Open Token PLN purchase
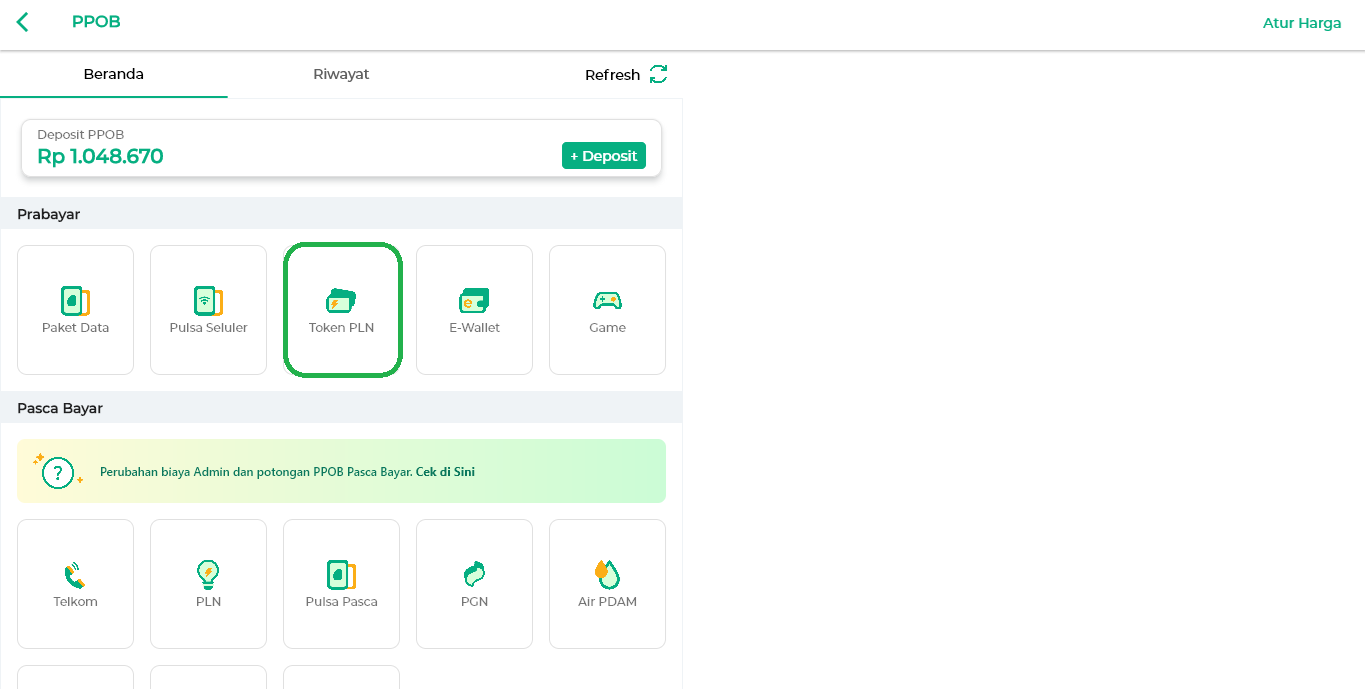The height and width of the screenshot is (691, 1365). [x=342, y=310]
